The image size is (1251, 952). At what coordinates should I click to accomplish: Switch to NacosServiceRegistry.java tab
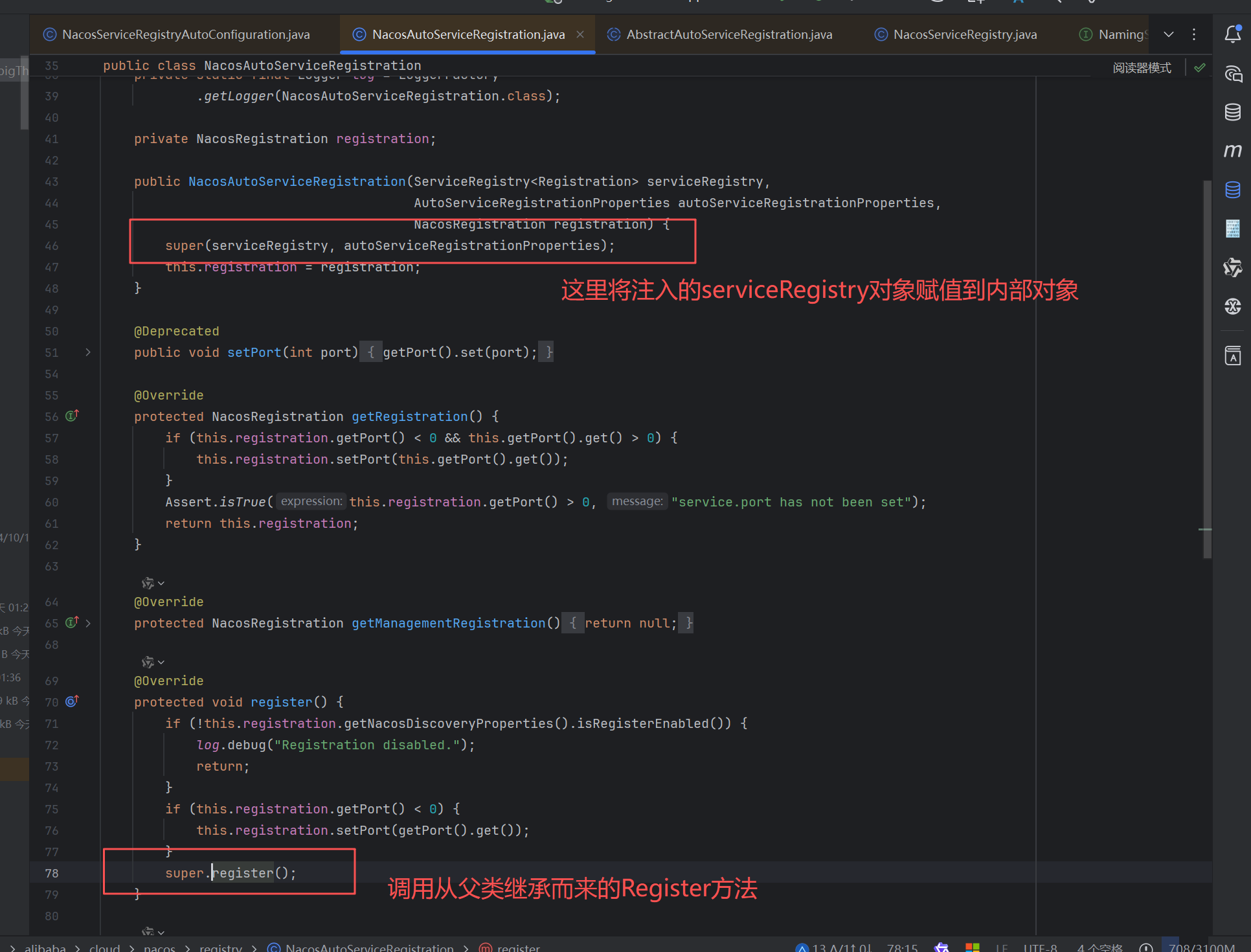click(964, 34)
